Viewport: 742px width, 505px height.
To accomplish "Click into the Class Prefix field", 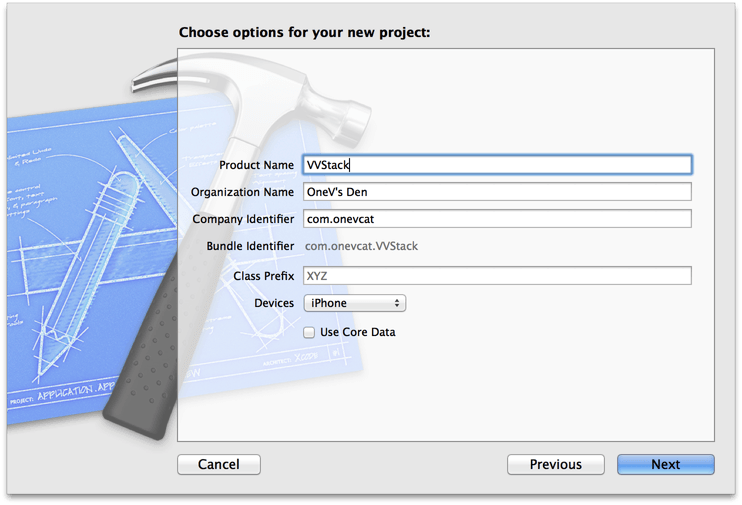I will 497,276.
